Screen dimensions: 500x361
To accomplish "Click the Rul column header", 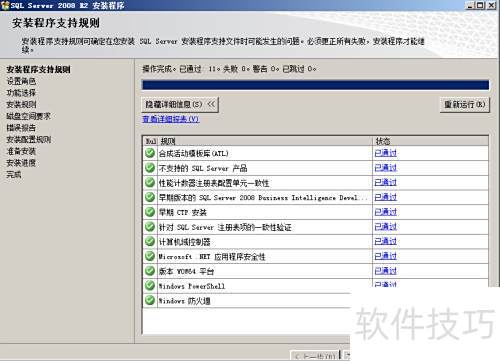I will tap(150, 141).
